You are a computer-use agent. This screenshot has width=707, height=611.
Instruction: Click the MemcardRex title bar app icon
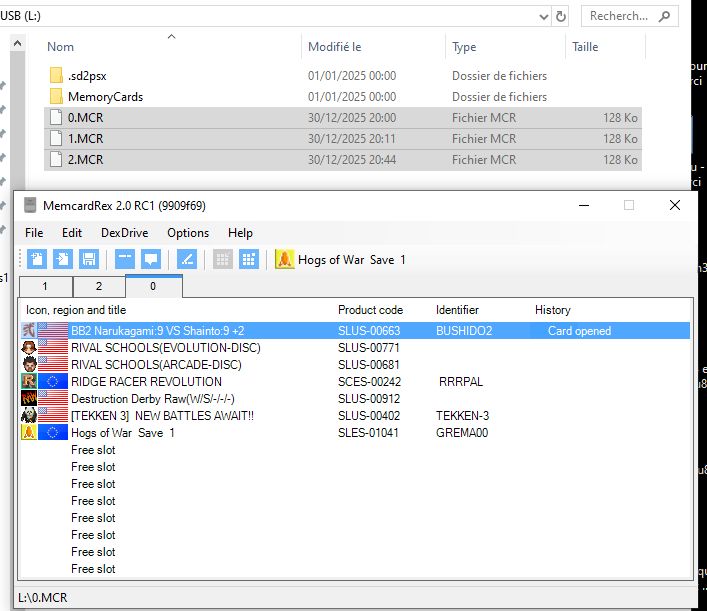[x=30, y=205]
